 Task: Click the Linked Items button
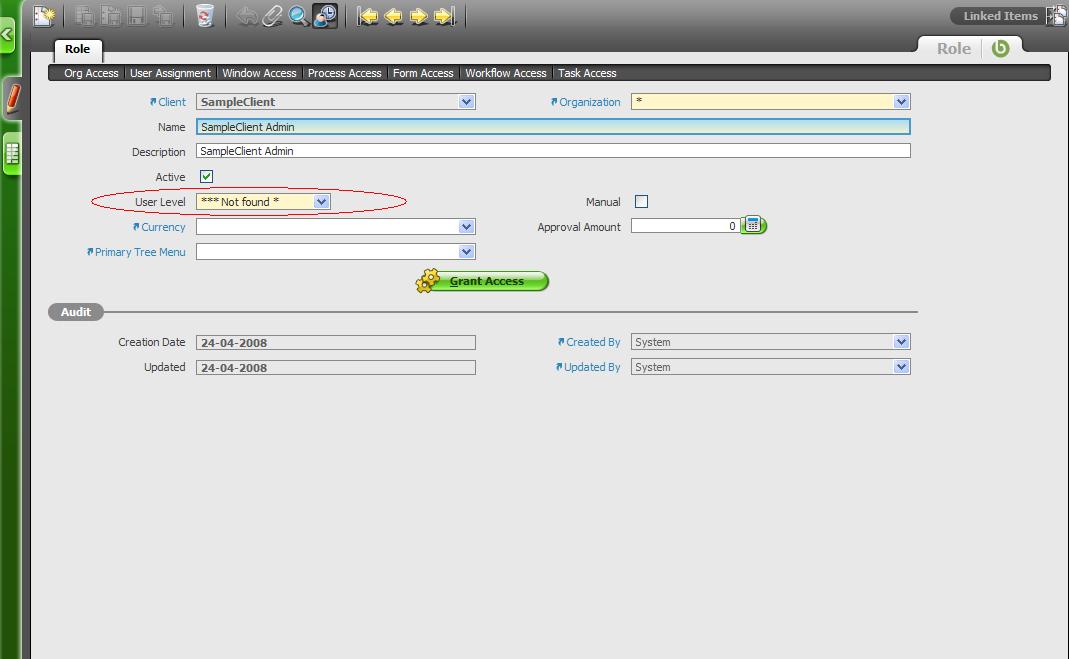click(x=1000, y=16)
